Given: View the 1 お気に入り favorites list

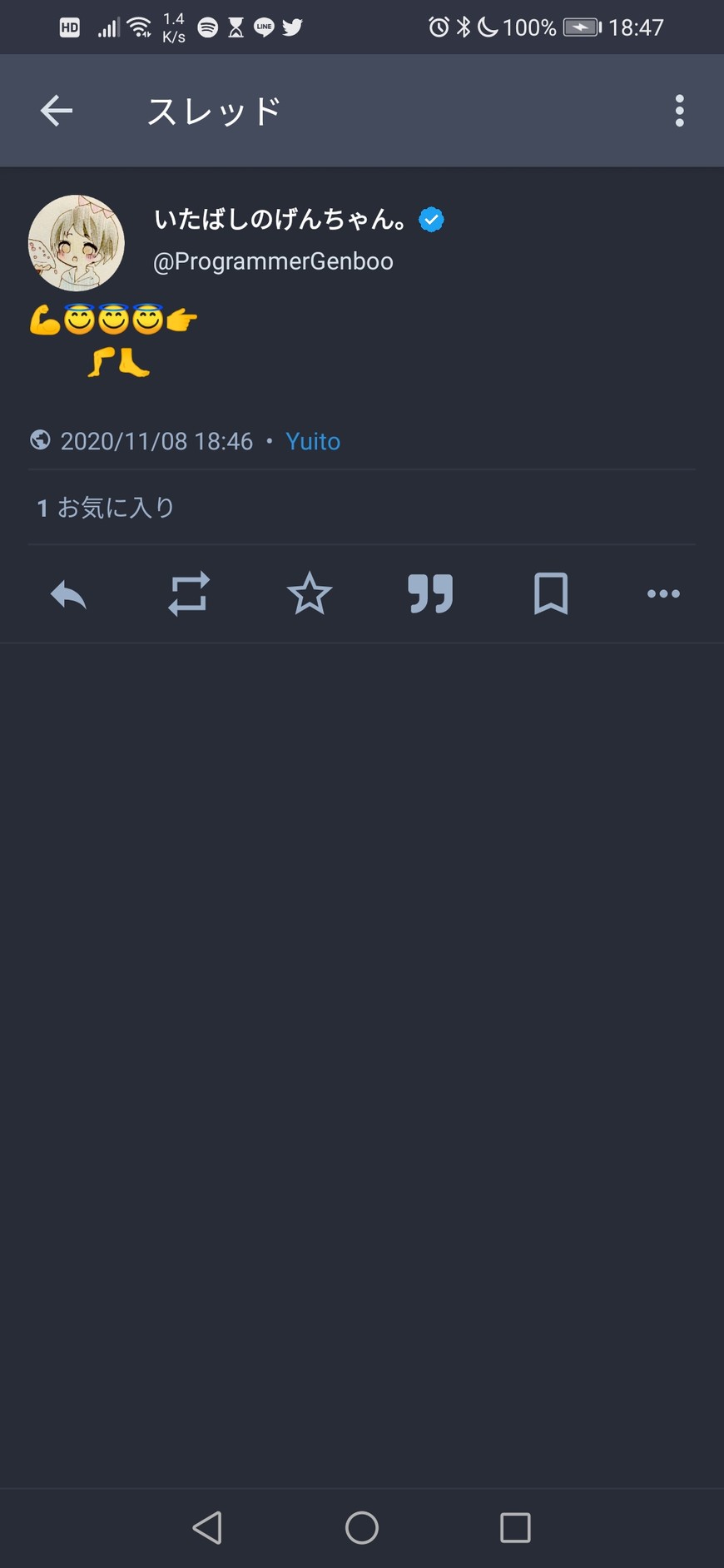Looking at the screenshot, I should [x=106, y=508].
